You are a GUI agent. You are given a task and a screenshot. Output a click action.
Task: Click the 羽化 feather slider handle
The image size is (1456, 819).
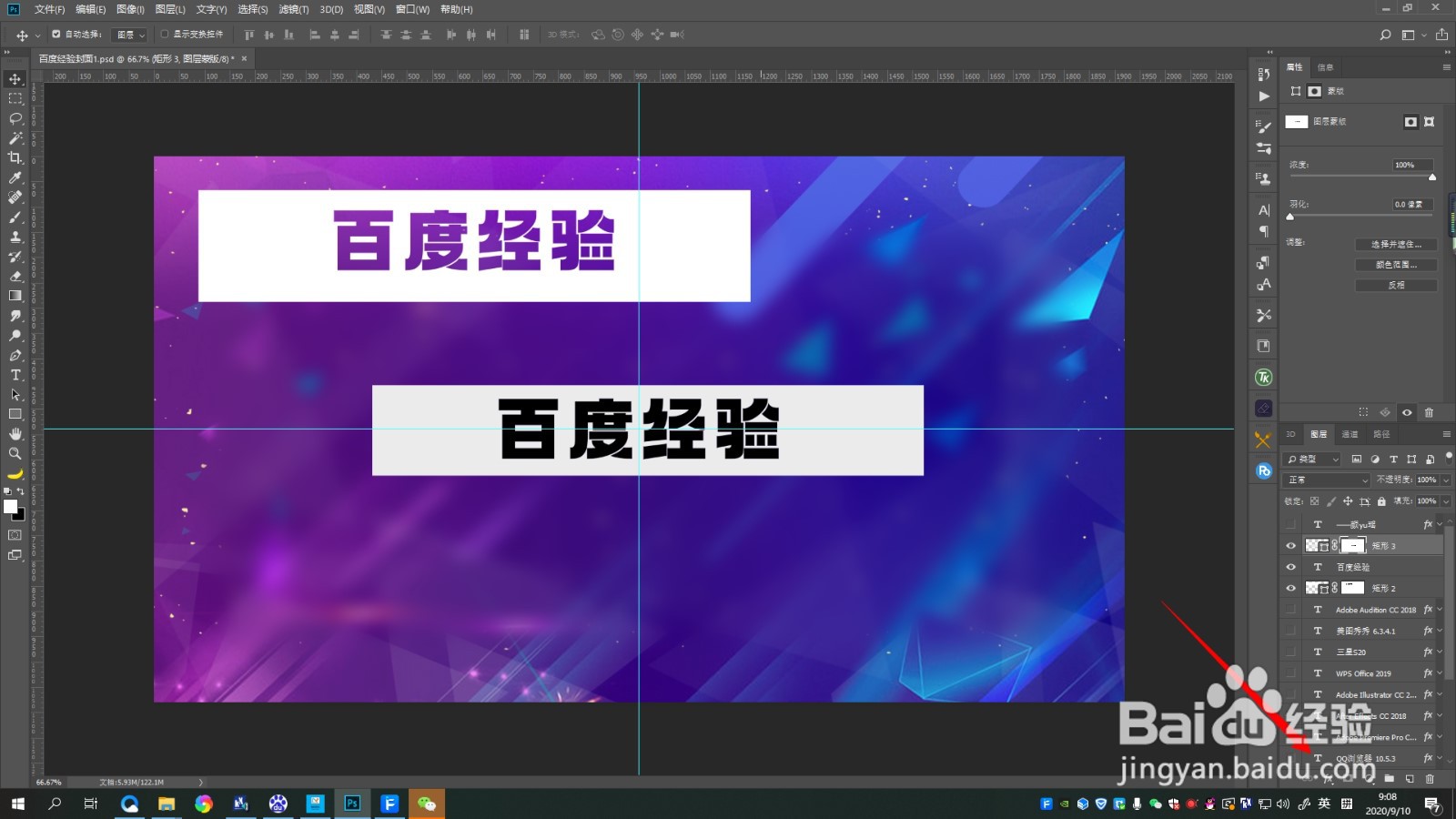(1289, 217)
